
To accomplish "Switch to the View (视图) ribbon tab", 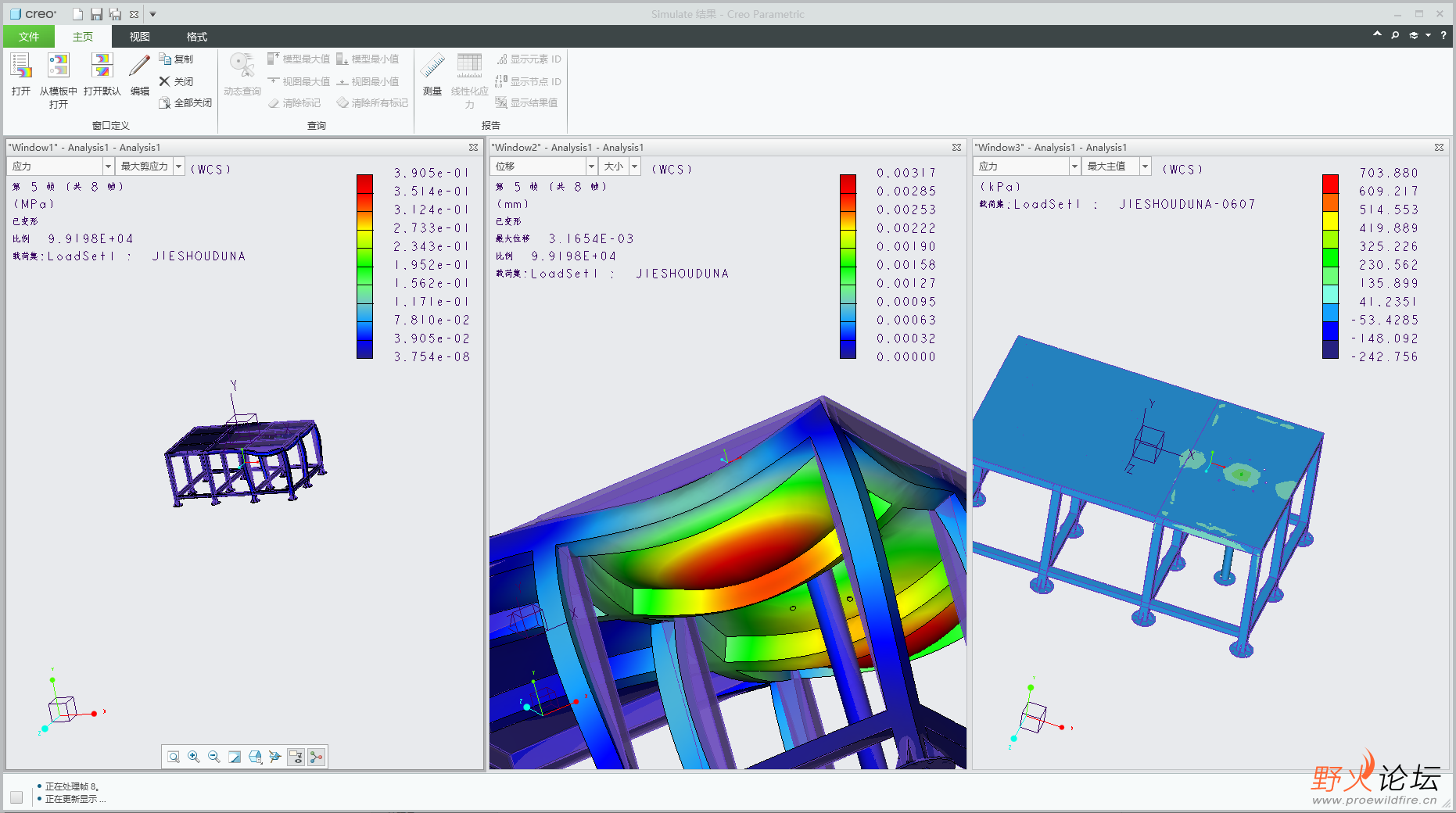I will tap(140, 37).
